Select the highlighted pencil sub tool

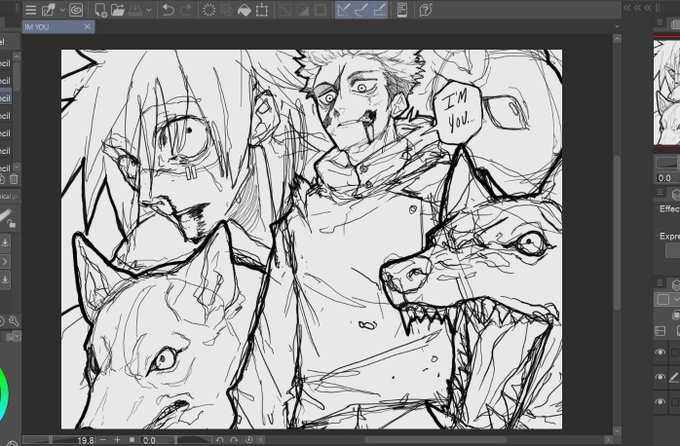click(x=6, y=98)
